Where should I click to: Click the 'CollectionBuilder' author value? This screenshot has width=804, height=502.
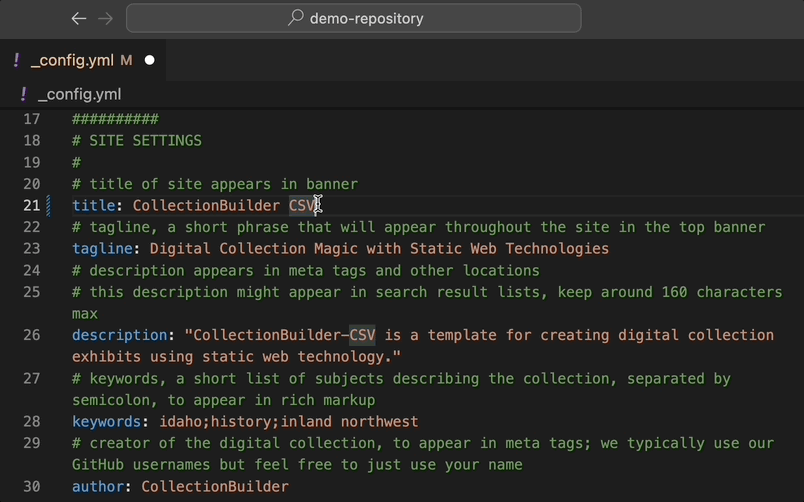[215, 486]
